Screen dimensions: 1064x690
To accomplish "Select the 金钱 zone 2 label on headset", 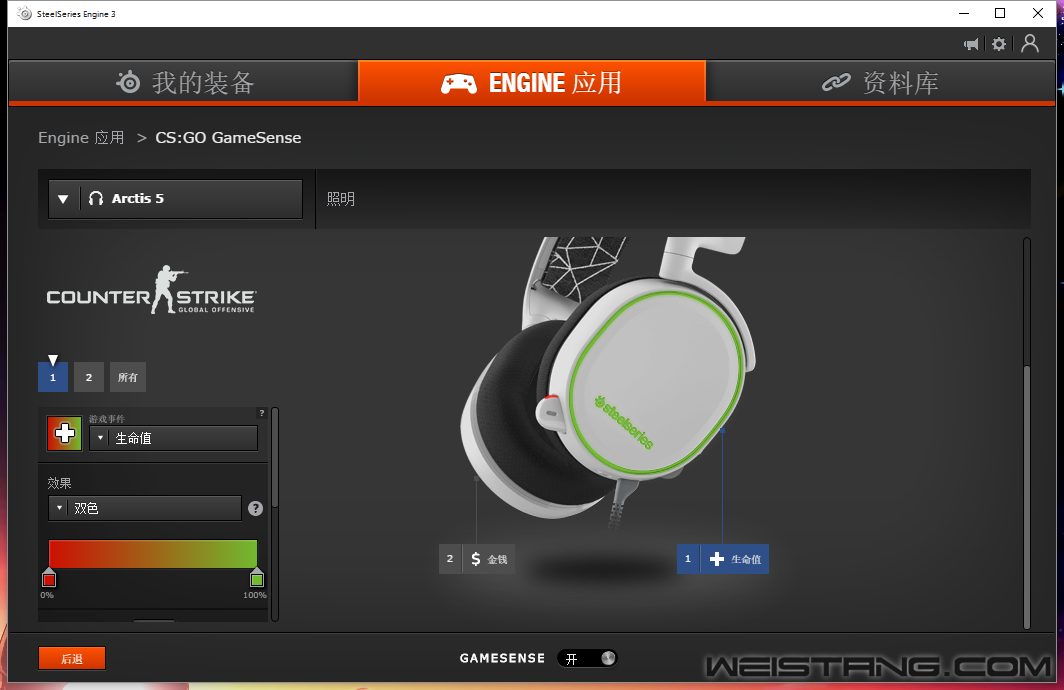I will [477, 559].
